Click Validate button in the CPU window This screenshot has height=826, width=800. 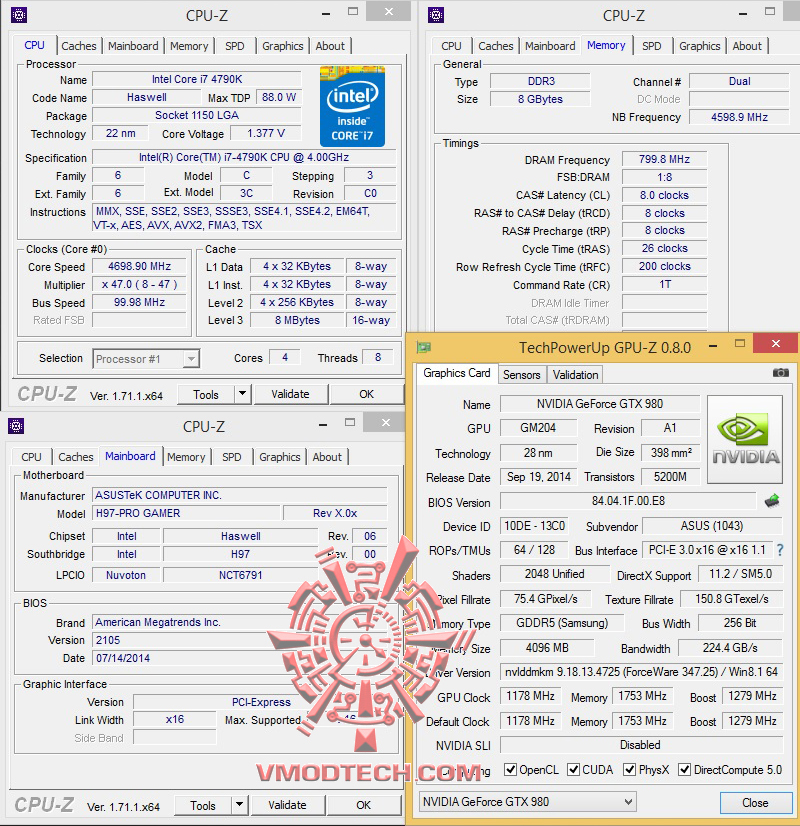290,394
